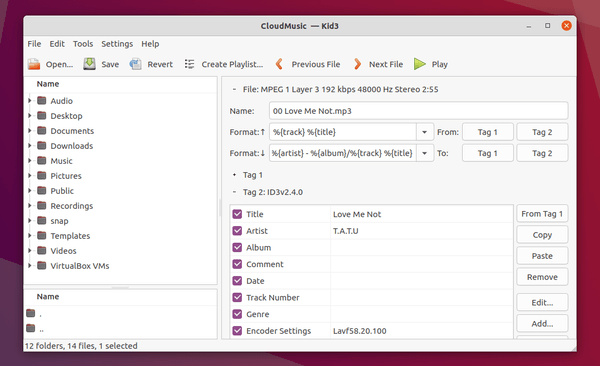Click the Add... frame button
Viewport: 600px width, 366px height.
[542, 324]
